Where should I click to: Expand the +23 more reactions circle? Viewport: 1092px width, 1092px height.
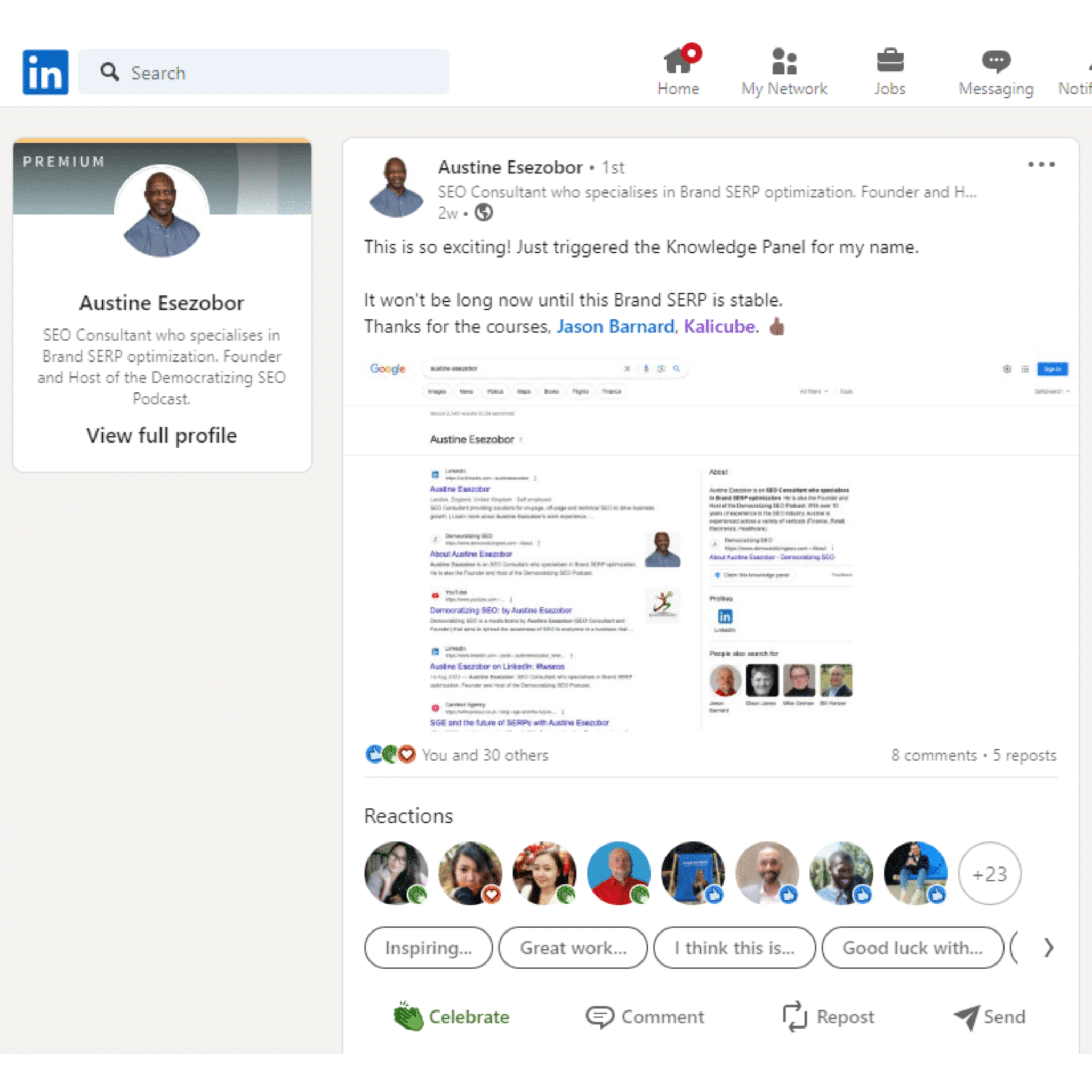(x=989, y=873)
